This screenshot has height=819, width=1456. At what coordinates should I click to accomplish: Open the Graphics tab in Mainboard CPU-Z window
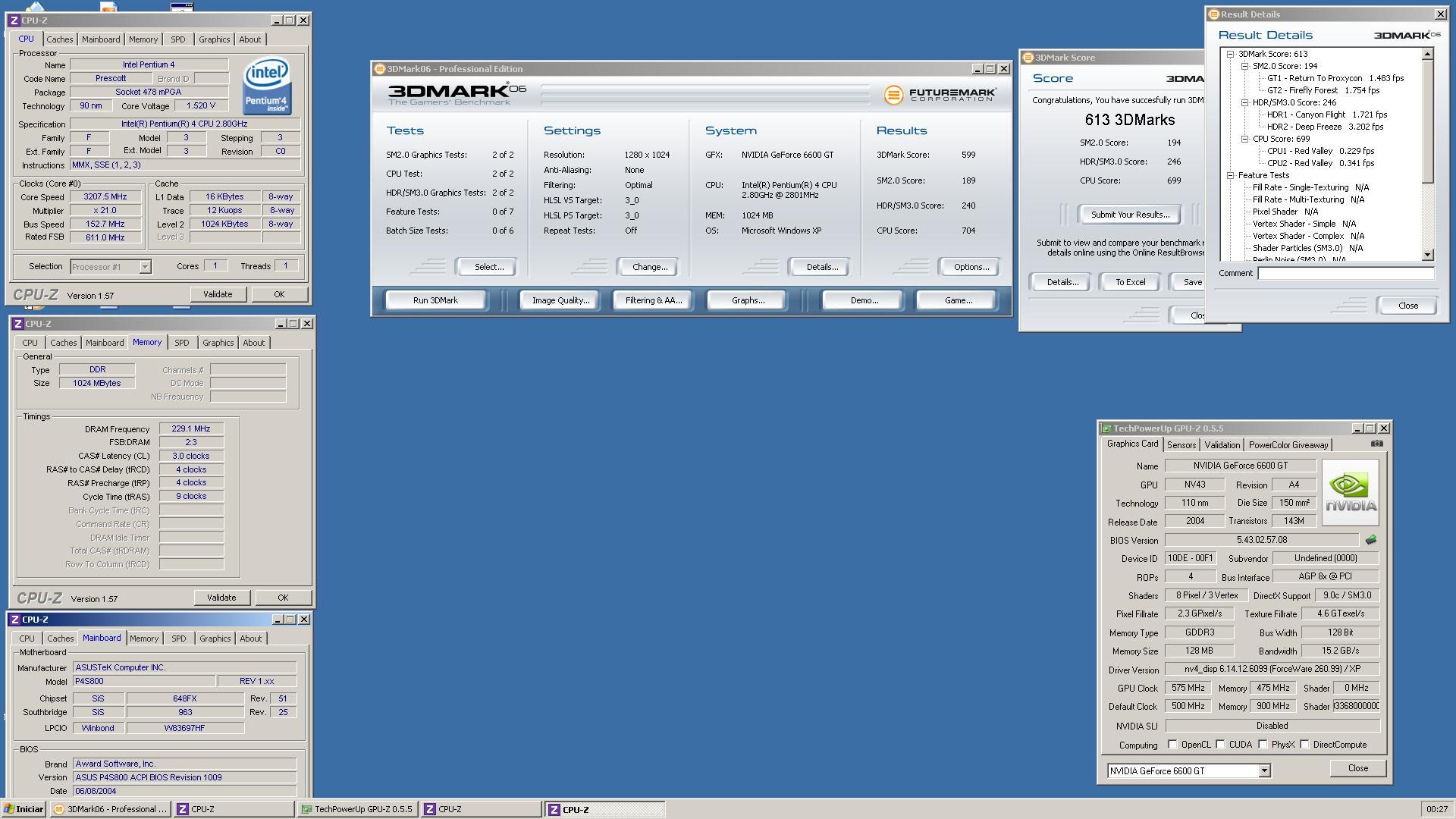215,639
